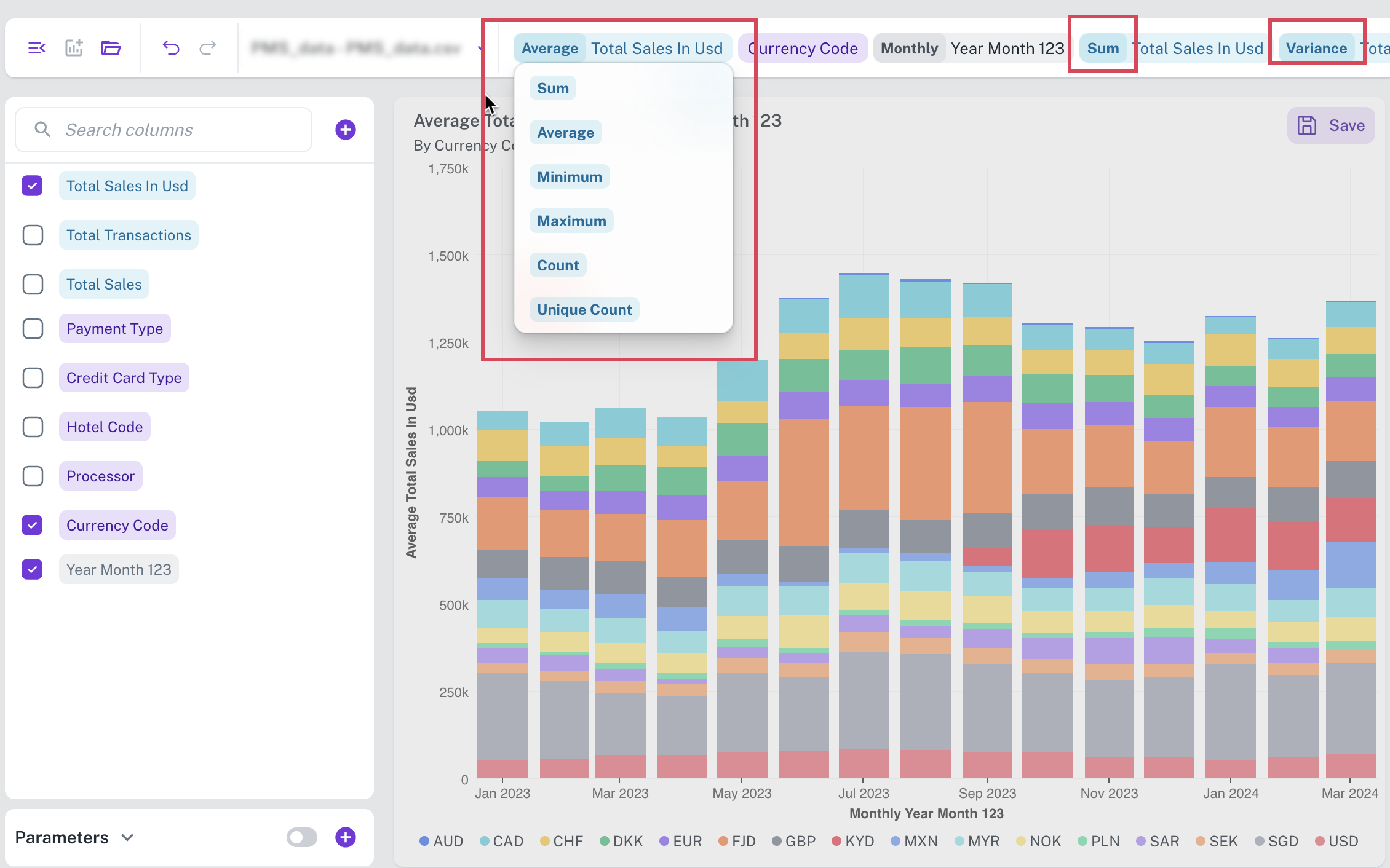Uncheck the Year Month 123 checkbox
Viewport: 1390px width, 868px height.
click(33, 569)
